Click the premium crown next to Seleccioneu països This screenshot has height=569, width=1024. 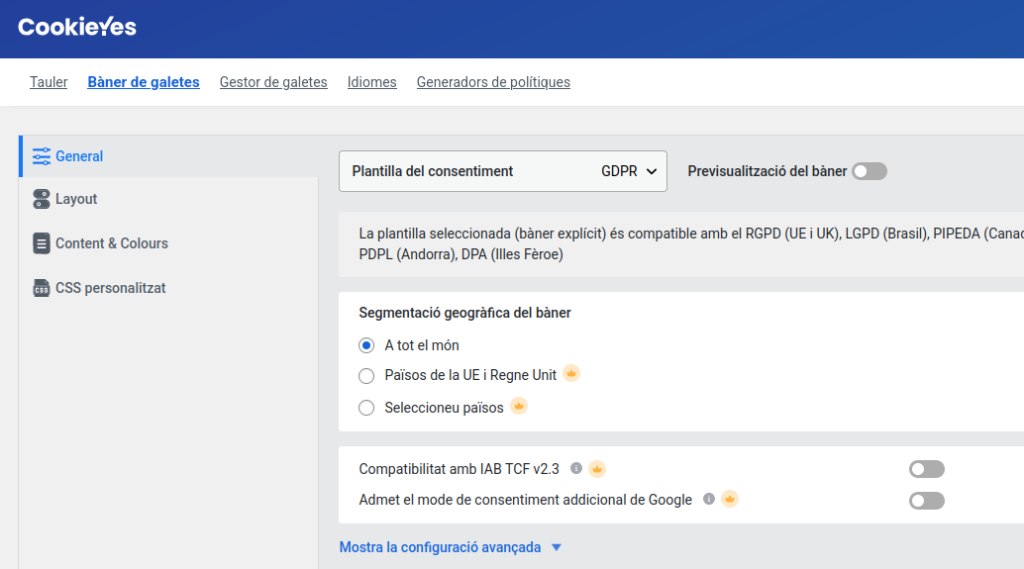pyautogui.click(x=519, y=406)
